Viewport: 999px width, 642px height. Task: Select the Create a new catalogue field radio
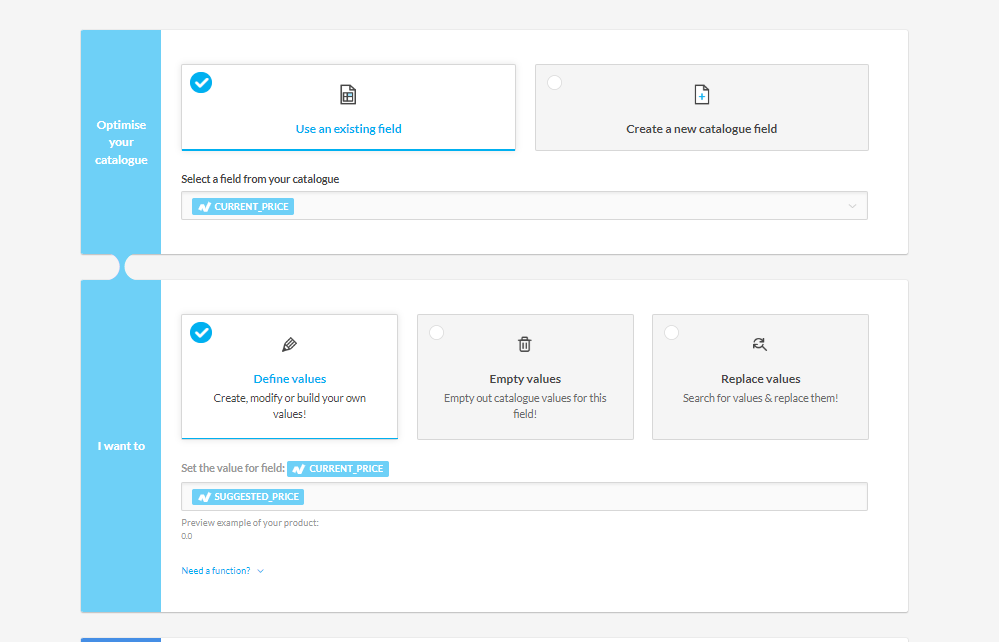coord(554,83)
